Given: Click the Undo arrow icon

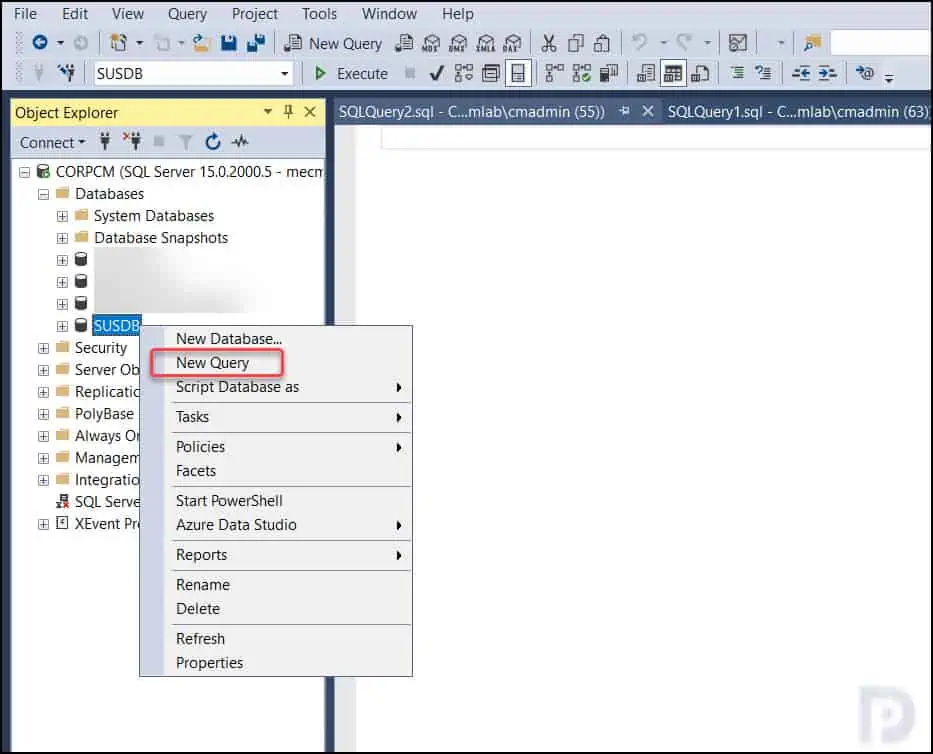Looking at the screenshot, I should click(640, 43).
